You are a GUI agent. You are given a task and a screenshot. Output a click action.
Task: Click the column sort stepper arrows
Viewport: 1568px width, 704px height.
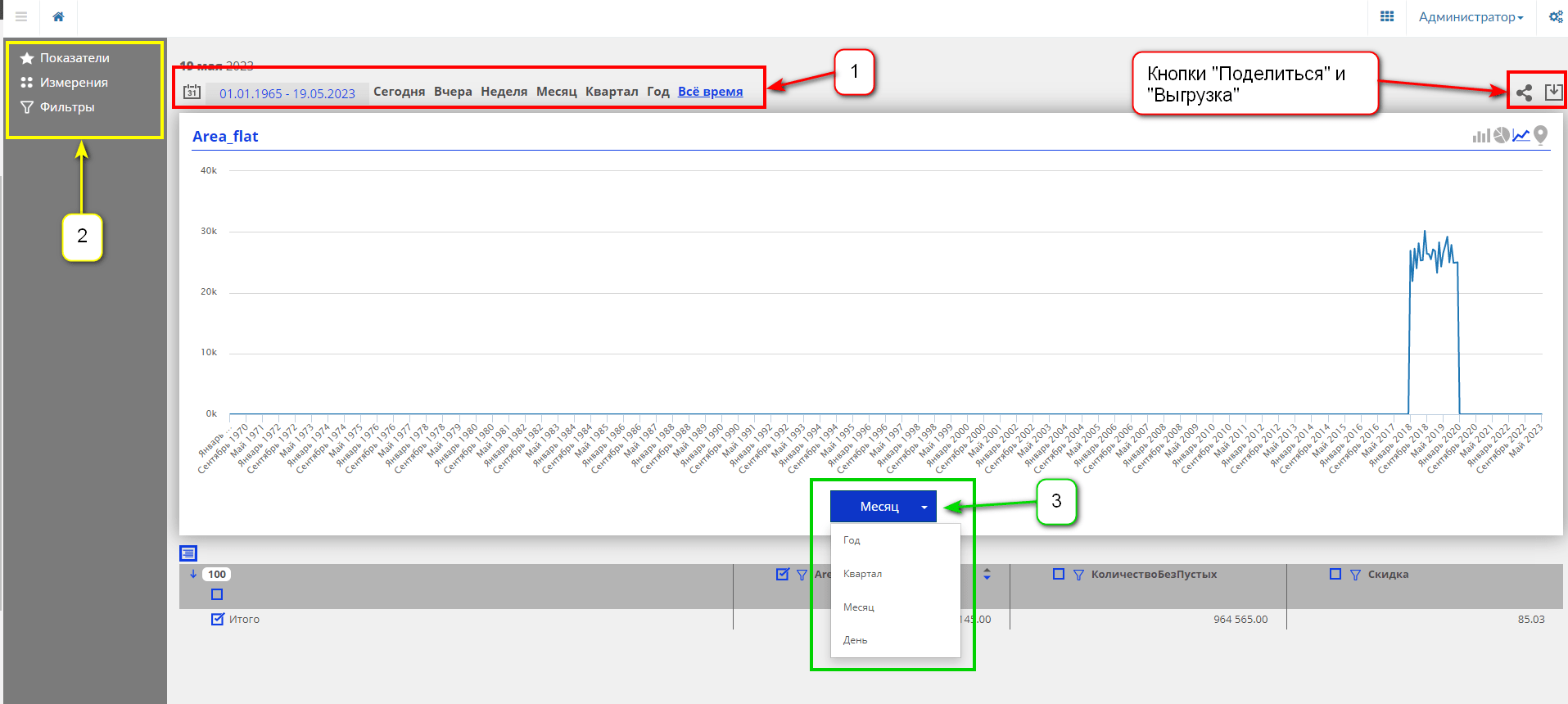(x=987, y=574)
